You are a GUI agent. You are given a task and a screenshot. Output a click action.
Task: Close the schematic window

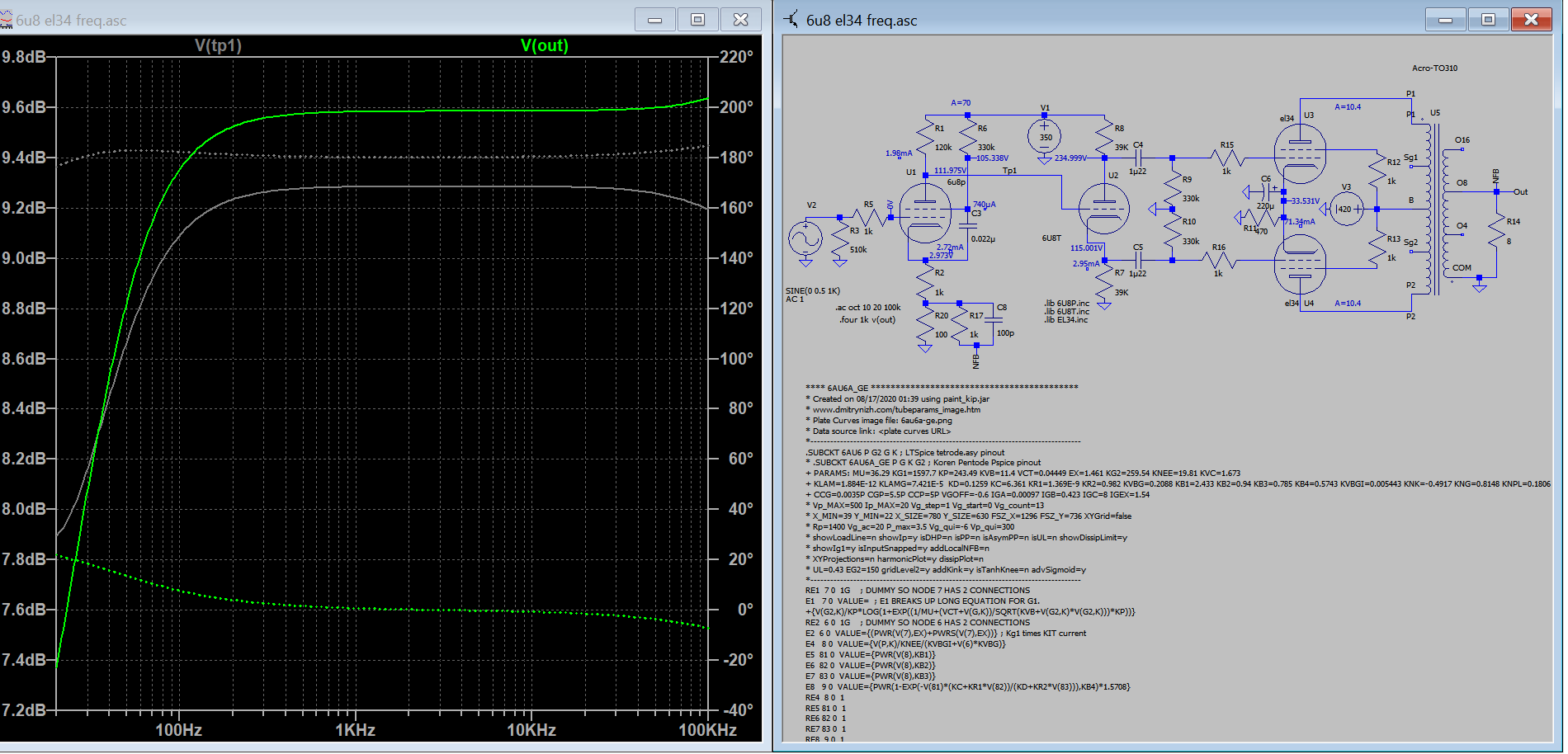(x=1531, y=20)
